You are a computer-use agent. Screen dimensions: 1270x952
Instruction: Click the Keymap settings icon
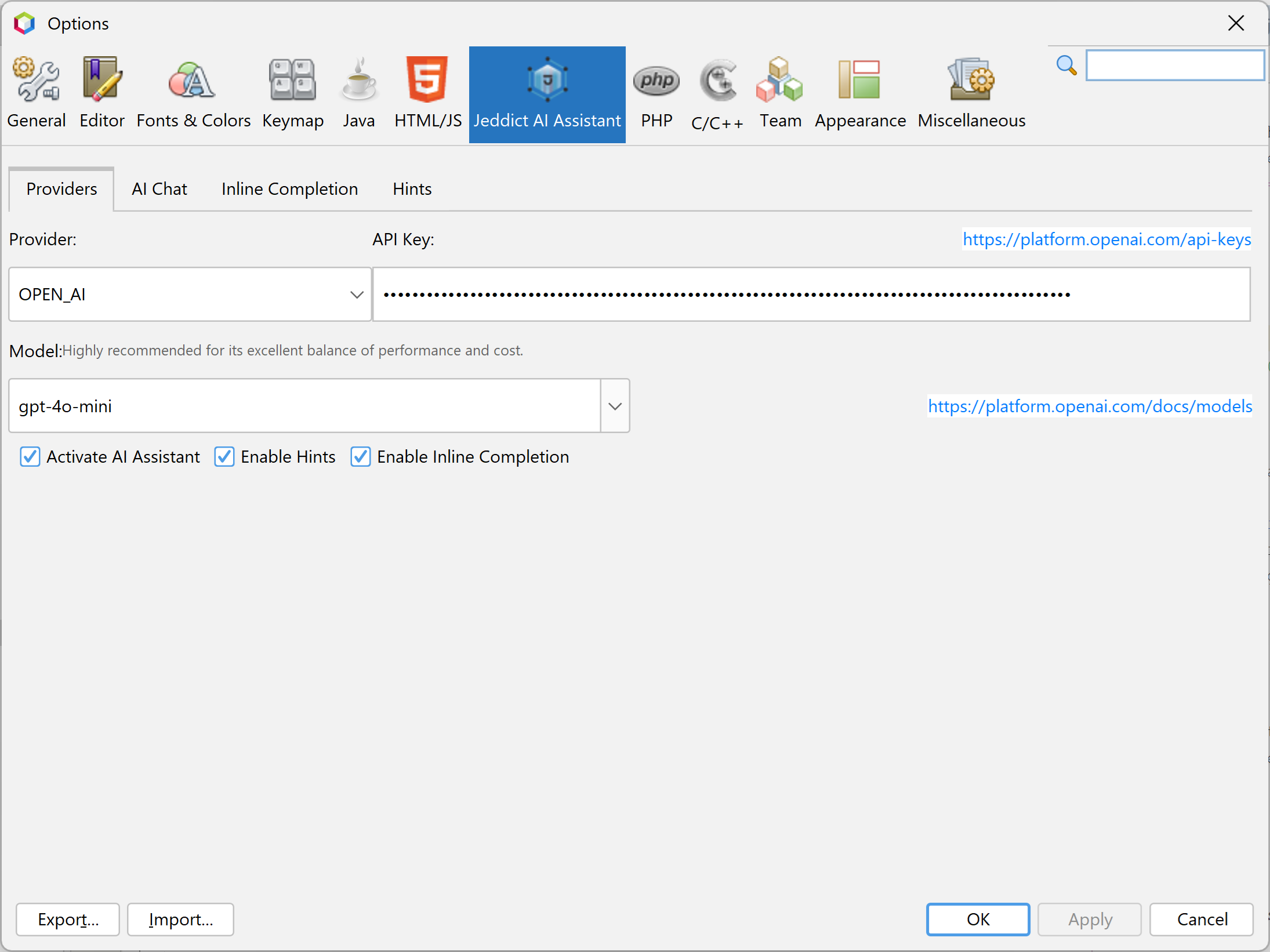293,91
